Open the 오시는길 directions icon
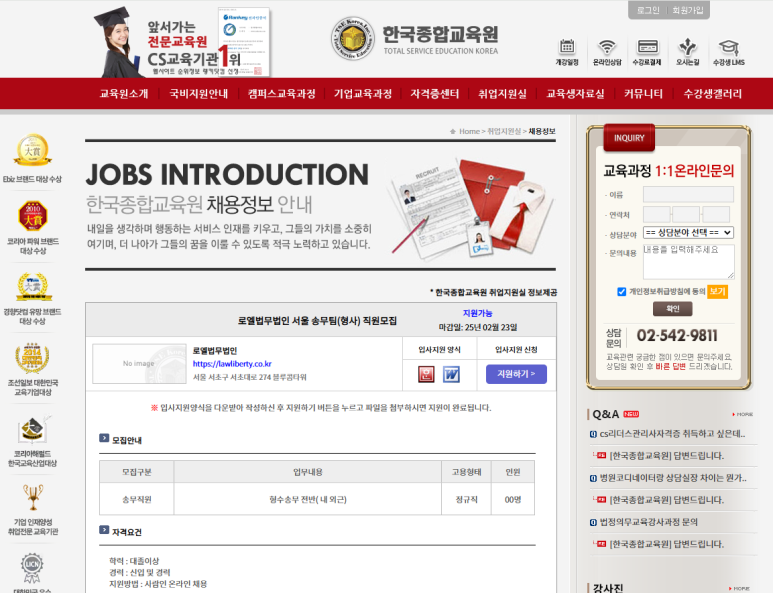 click(687, 52)
